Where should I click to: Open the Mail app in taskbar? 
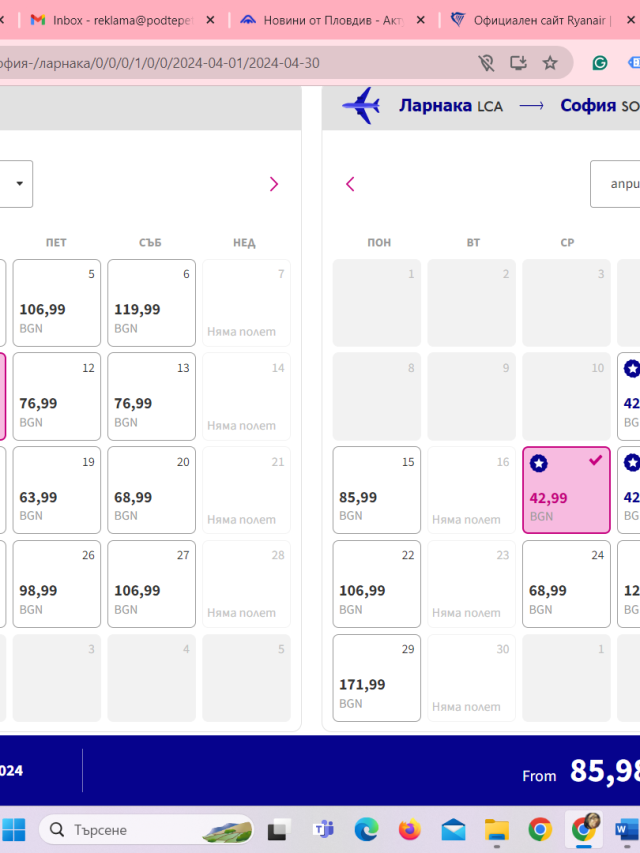pyautogui.click(x=453, y=829)
